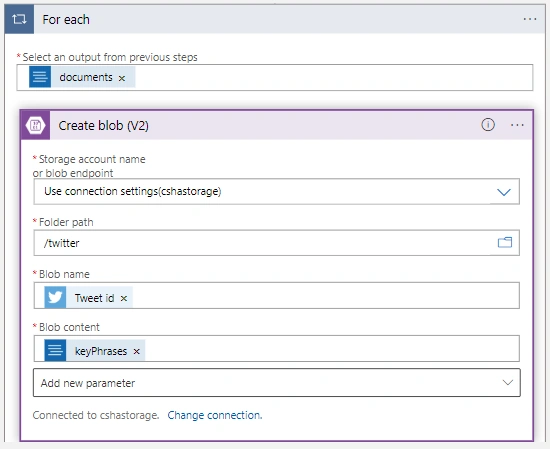Expand the storage account name dropdown
550x449 pixels.
tap(504, 192)
